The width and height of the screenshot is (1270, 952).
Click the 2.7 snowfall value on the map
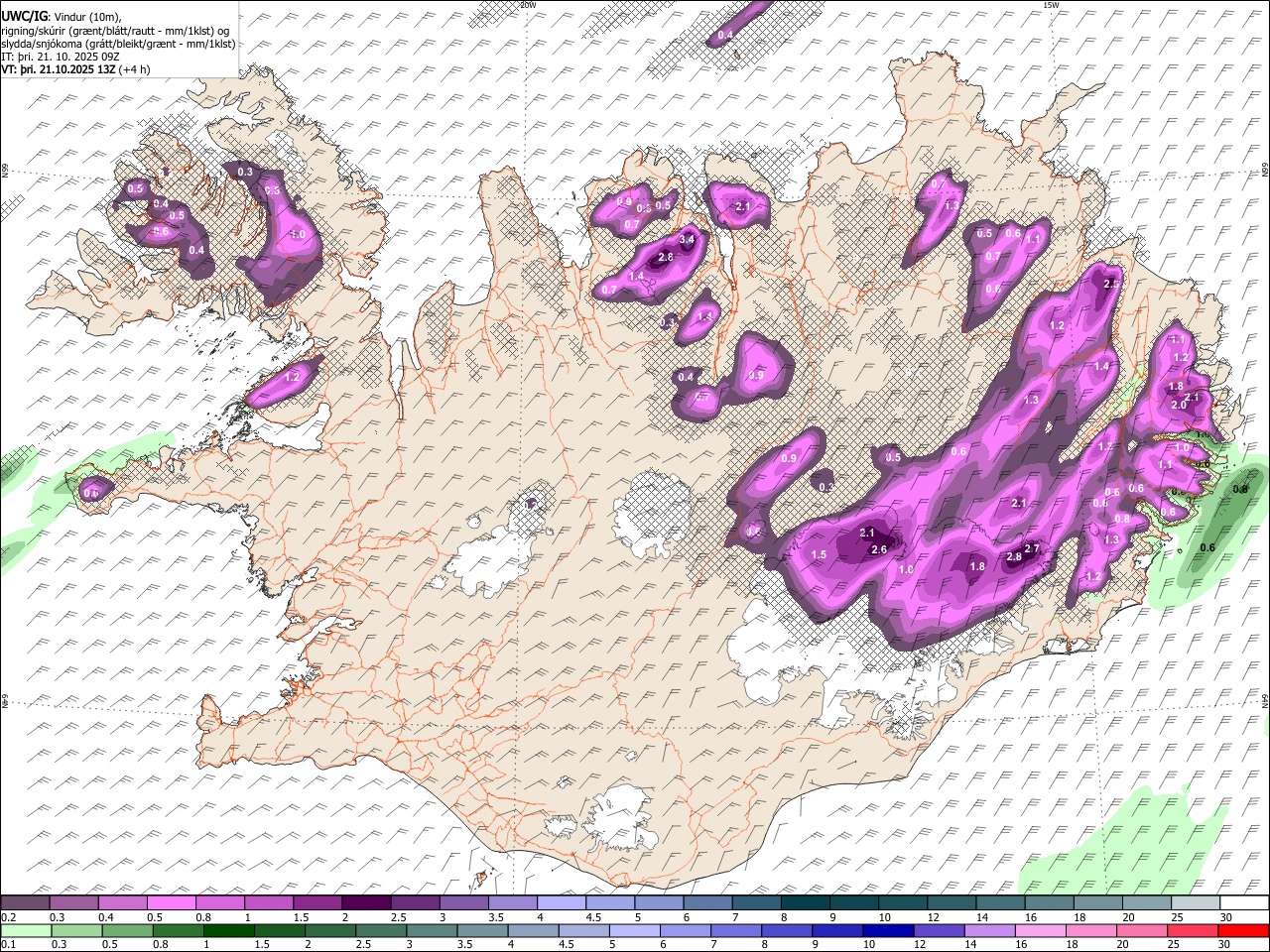click(1031, 548)
